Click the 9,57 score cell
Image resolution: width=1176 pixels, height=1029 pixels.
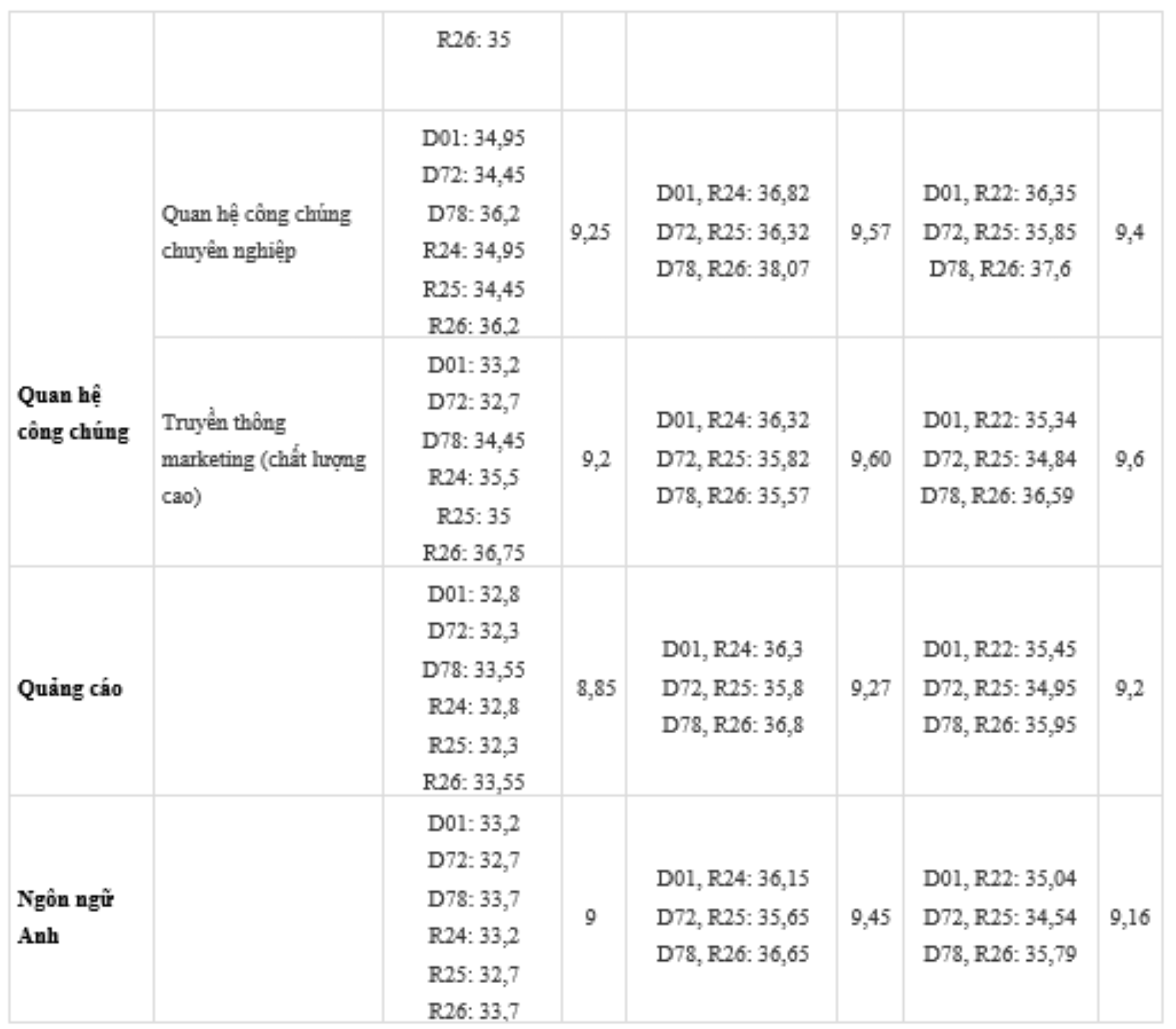click(870, 232)
